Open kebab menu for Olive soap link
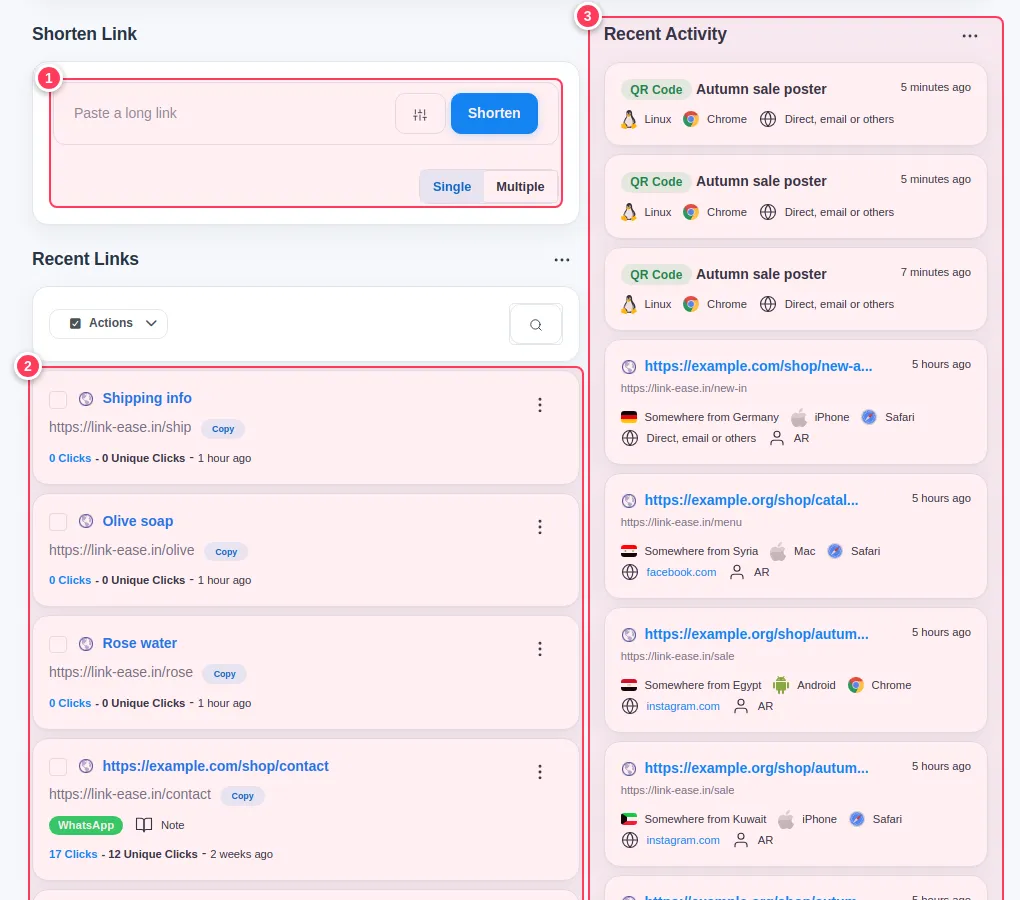The image size is (1020, 900). [x=540, y=527]
